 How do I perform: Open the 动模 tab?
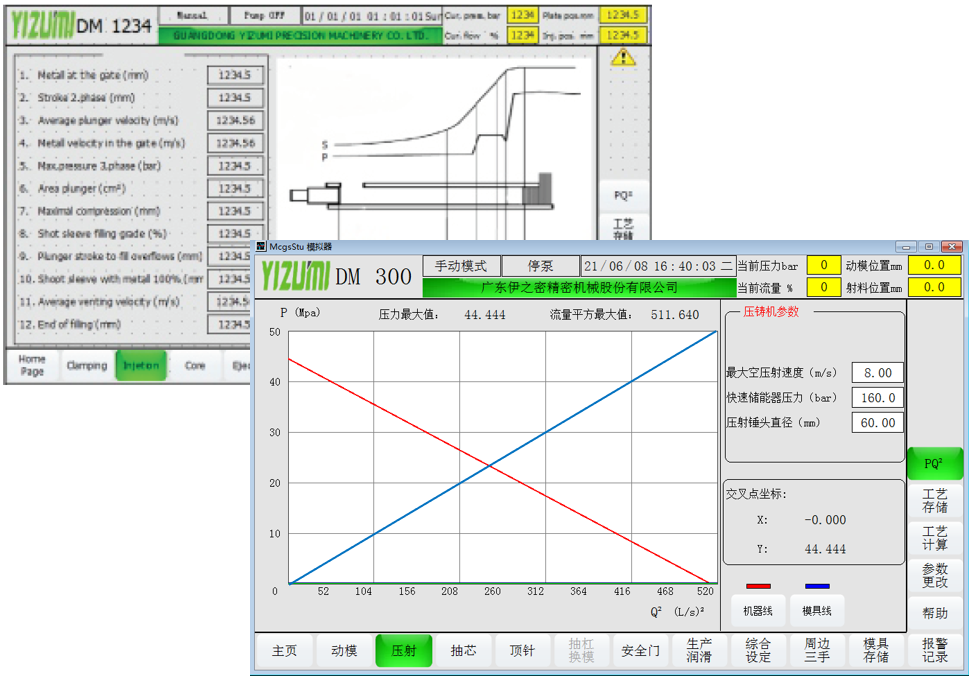click(x=344, y=650)
